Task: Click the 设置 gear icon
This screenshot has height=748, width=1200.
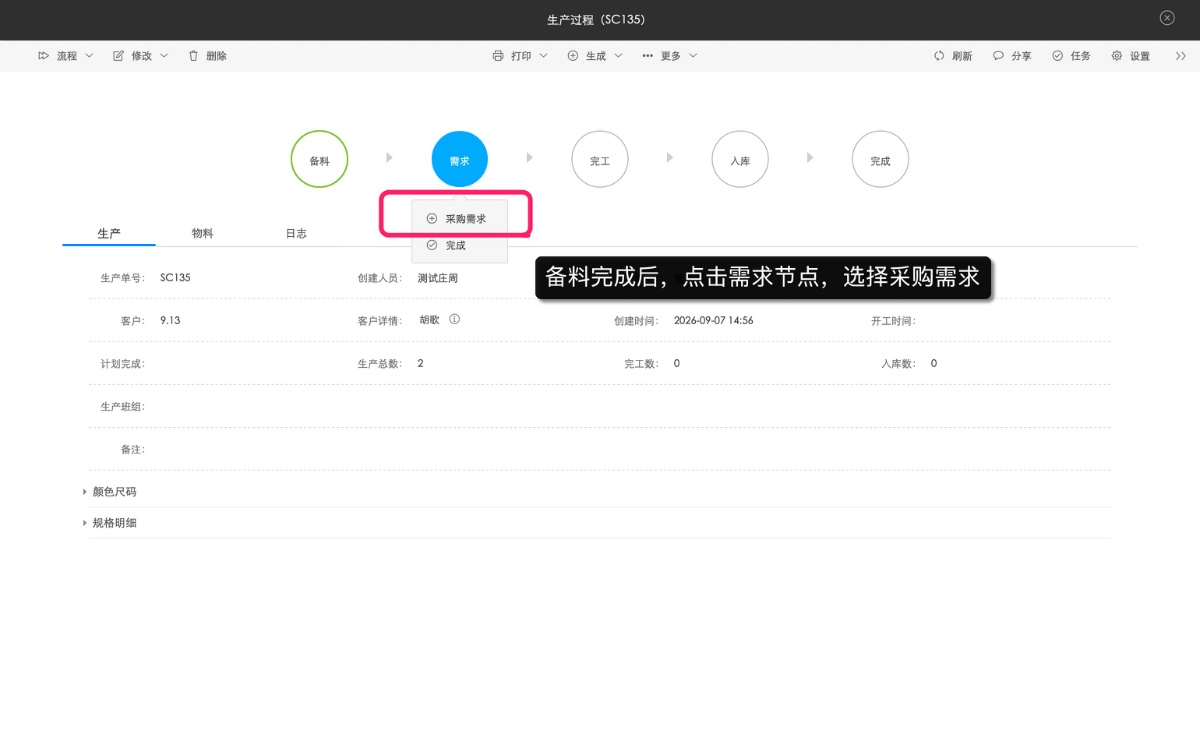Action: point(1117,56)
